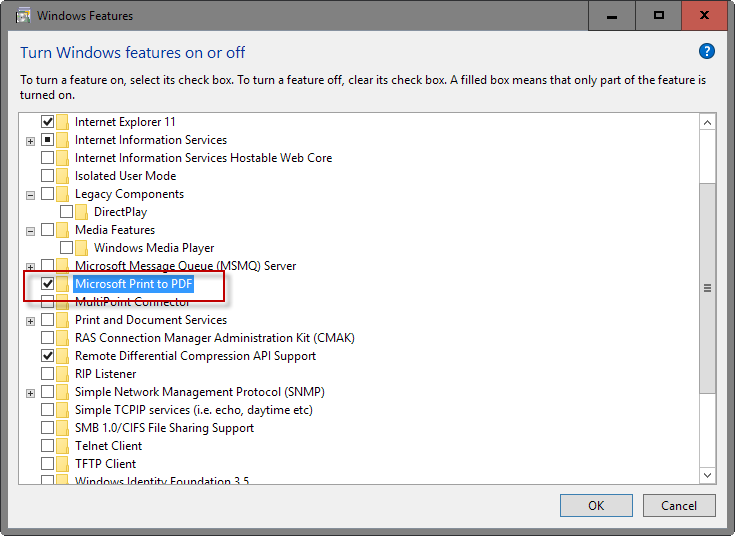
Task: Click the Windows Features title bar icon
Action: tap(23, 15)
